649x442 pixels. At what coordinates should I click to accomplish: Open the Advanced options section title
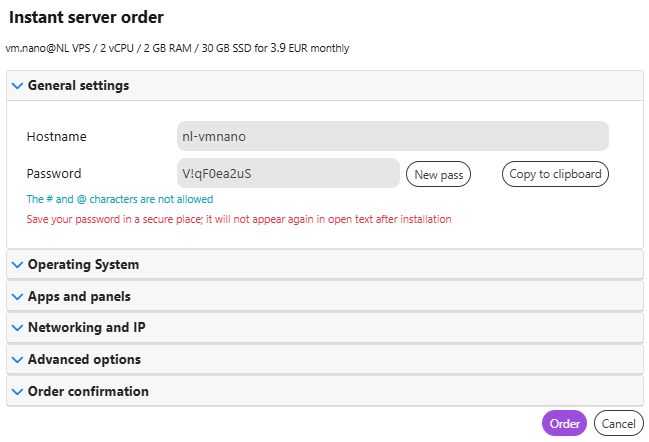point(84,360)
